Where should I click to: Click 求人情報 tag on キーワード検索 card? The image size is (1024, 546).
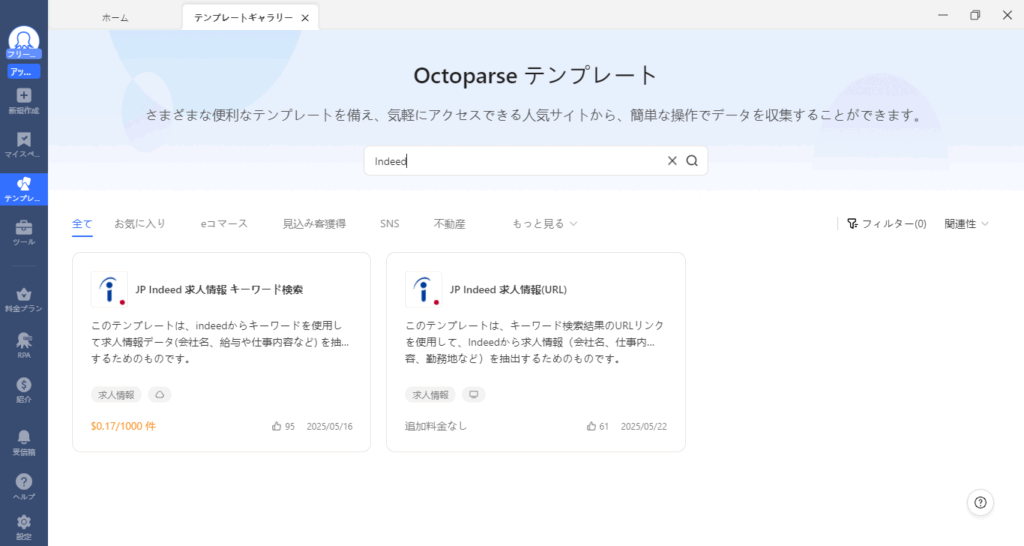pyautogui.click(x=116, y=394)
